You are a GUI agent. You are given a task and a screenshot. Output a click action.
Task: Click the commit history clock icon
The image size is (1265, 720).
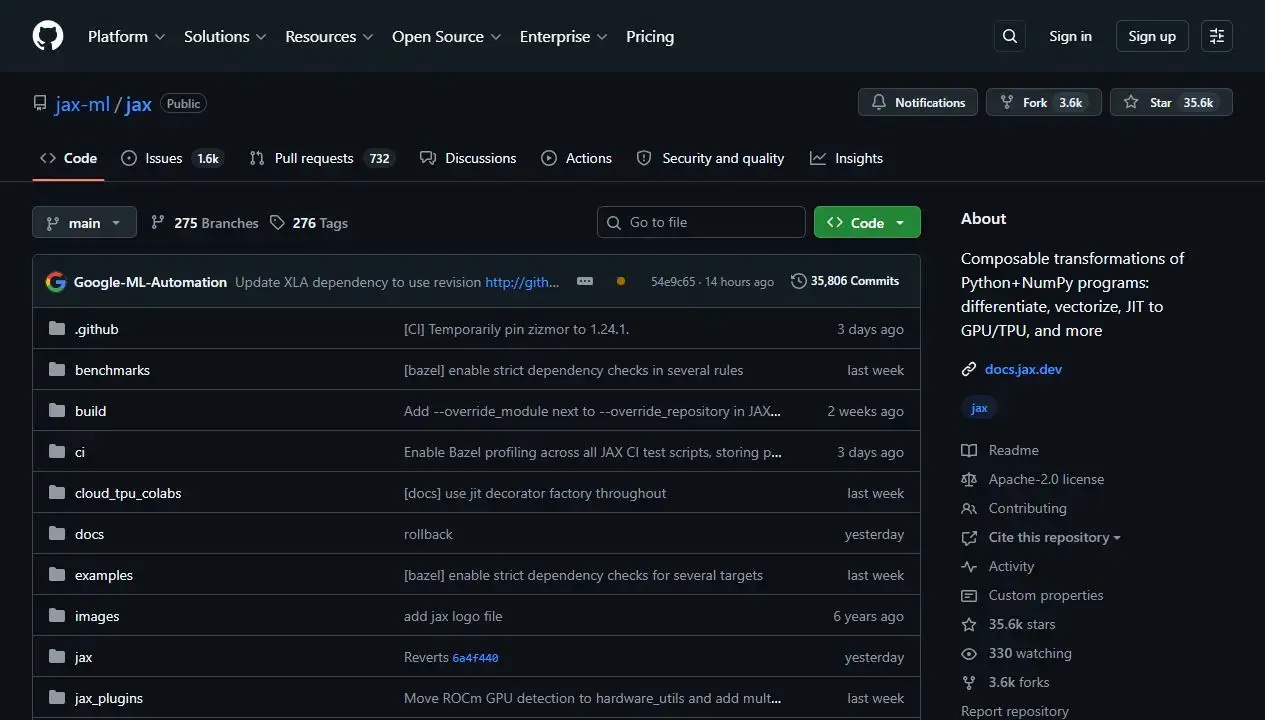[798, 281]
